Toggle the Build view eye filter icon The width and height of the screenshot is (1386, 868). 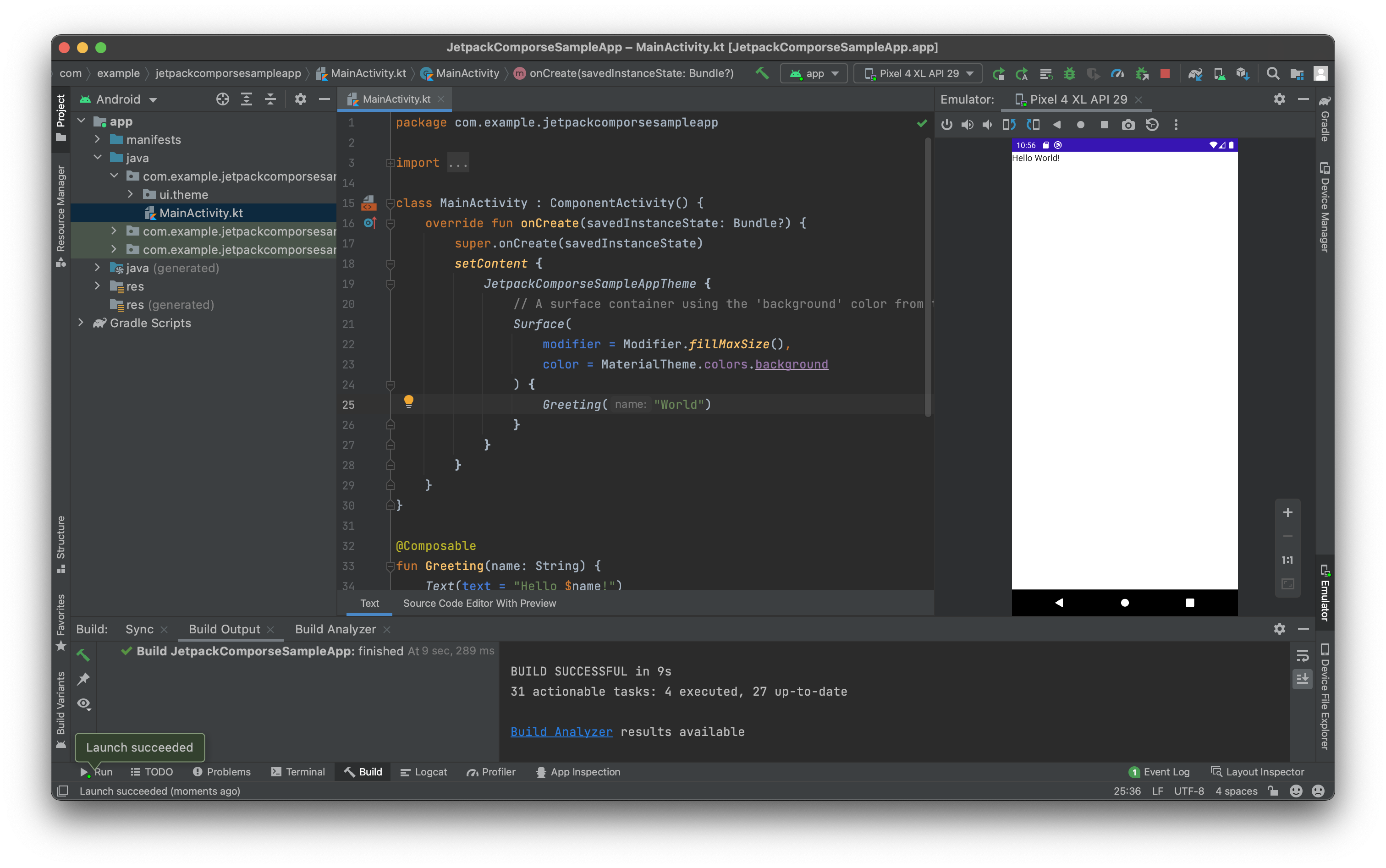coord(84,704)
